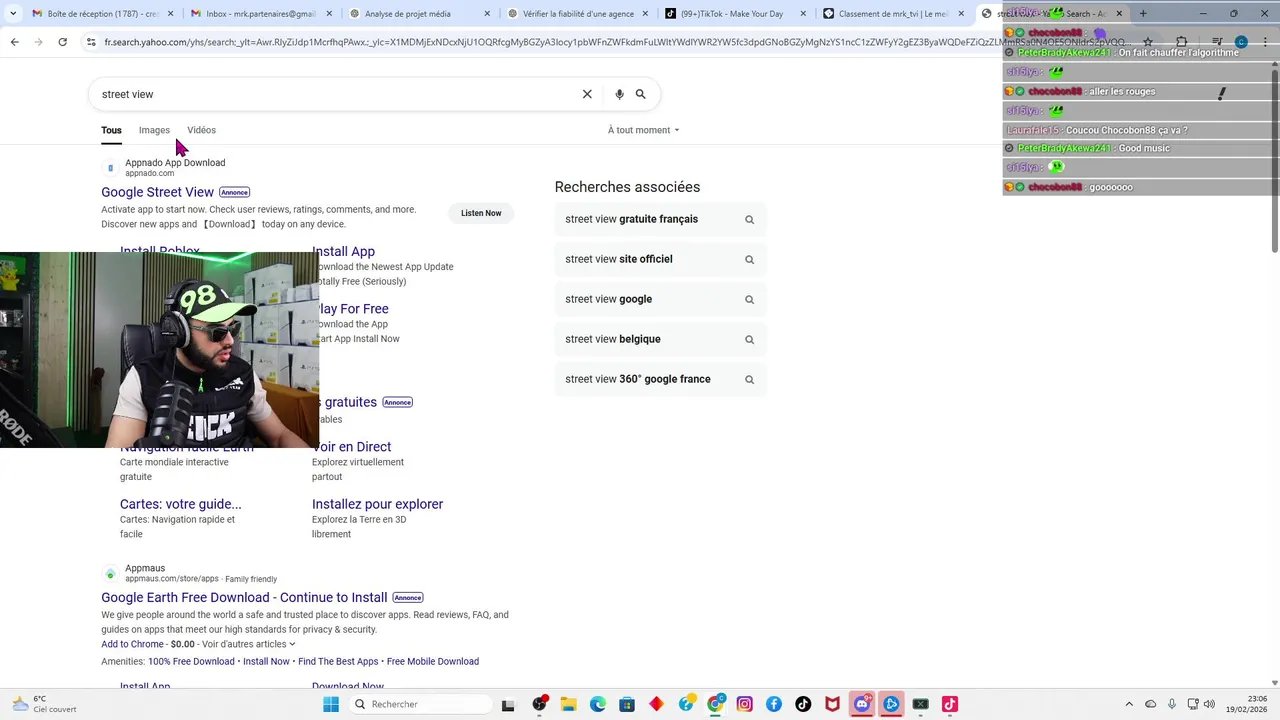Show hidden system tray icons
Viewport: 1280px width, 720px height.
tap(1129, 704)
